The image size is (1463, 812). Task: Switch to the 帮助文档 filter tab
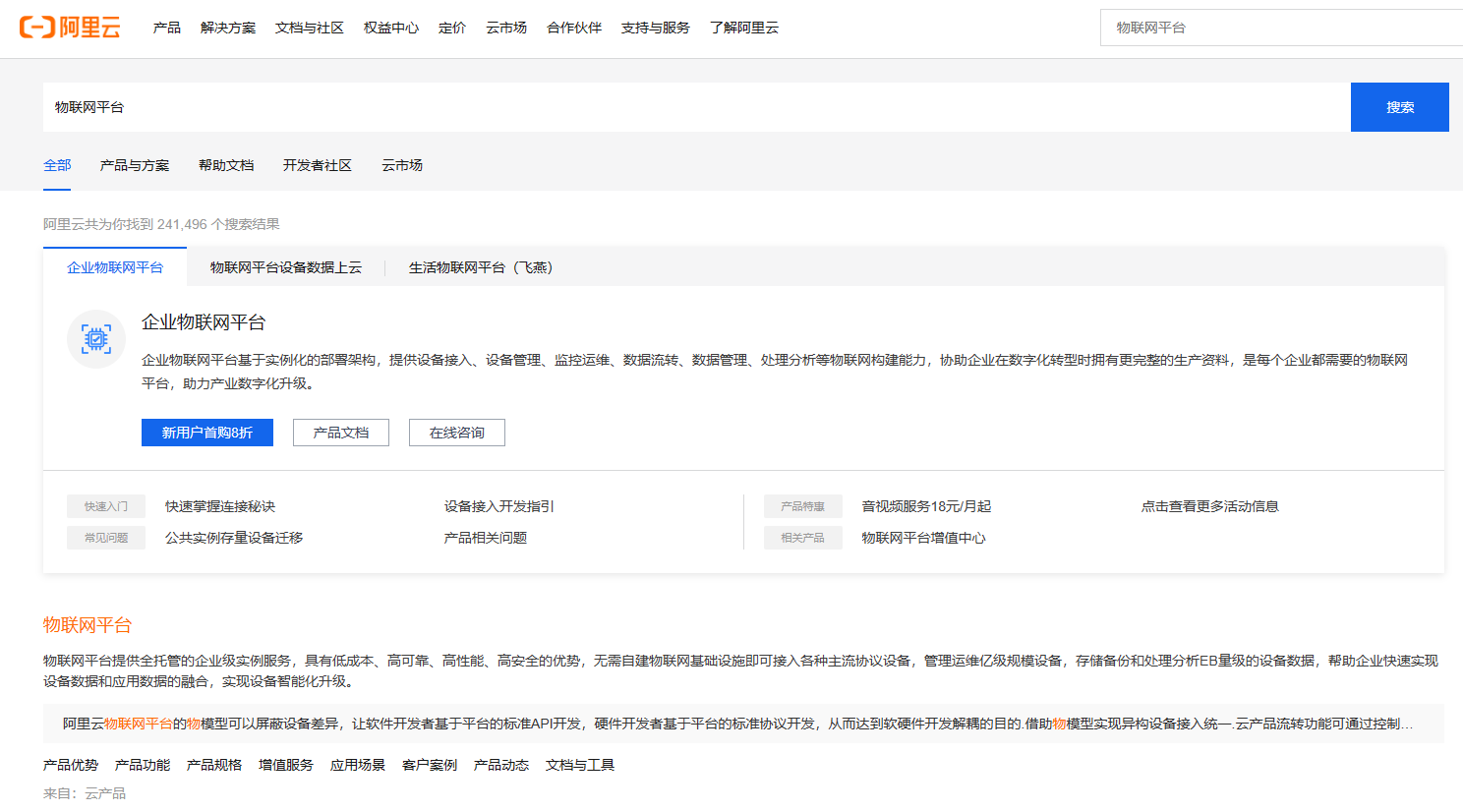226,165
